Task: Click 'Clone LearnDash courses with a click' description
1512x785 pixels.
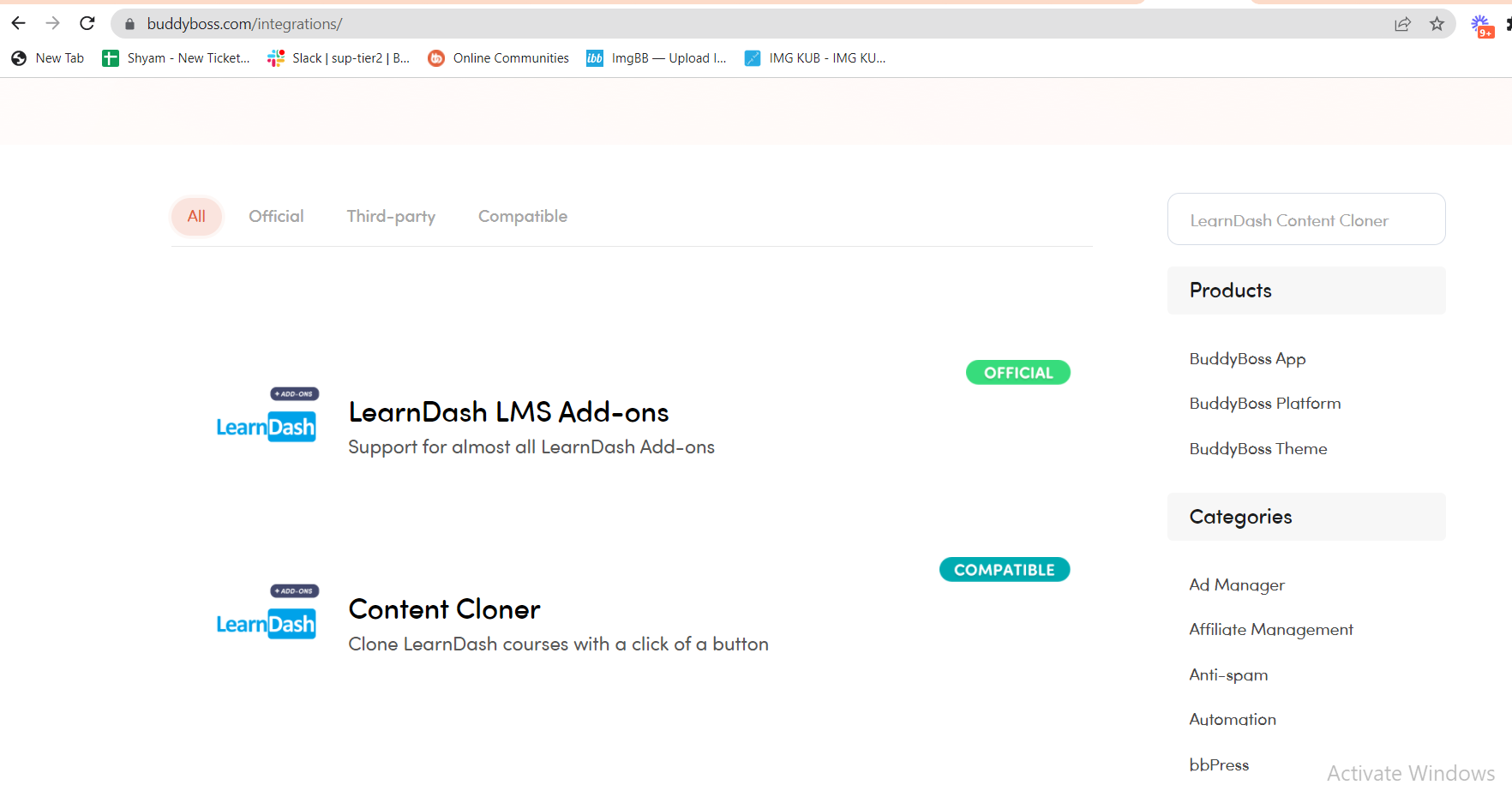Action: [559, 644]
